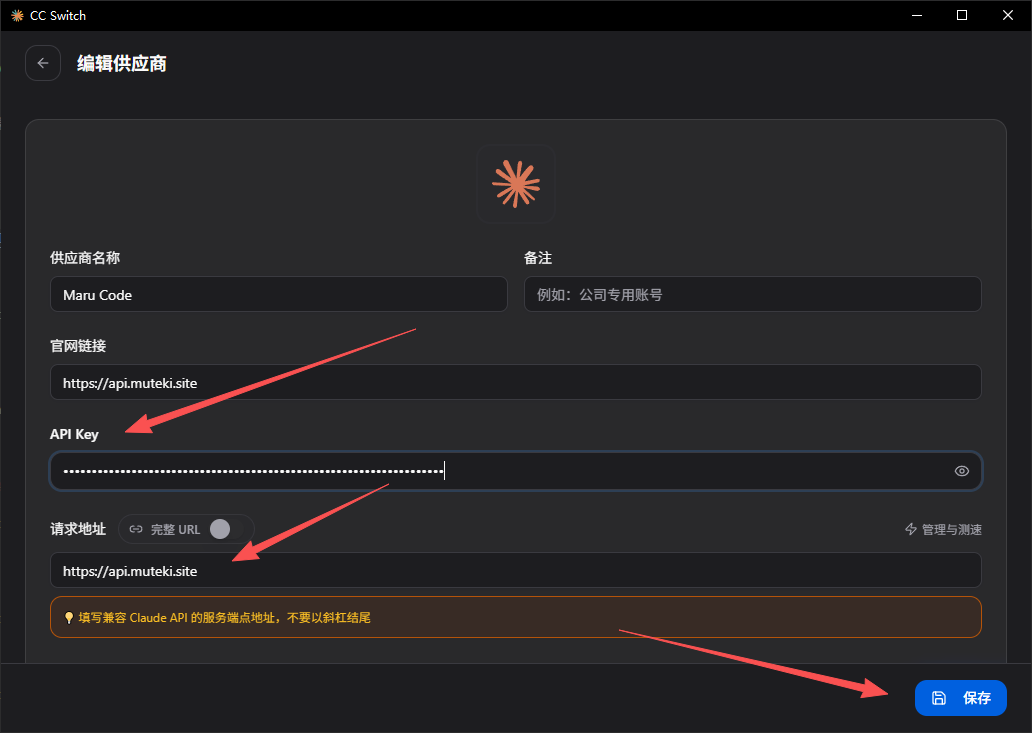Viewport: 1032px width, 733px height.
Task: Click the lightbulb hint icon
Action: (68, 618)
